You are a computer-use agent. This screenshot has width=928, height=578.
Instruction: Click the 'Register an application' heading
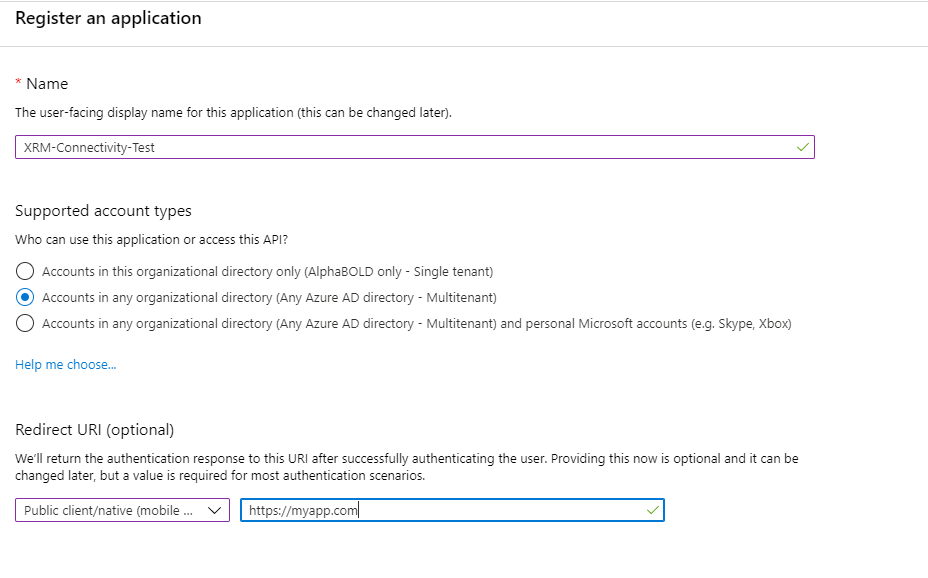(x=108, y=18)
